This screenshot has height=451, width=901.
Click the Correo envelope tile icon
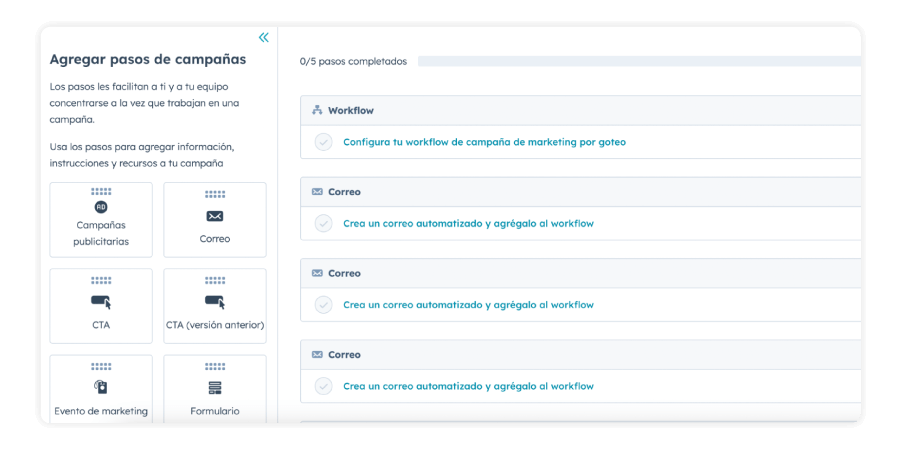click(215, 216)
